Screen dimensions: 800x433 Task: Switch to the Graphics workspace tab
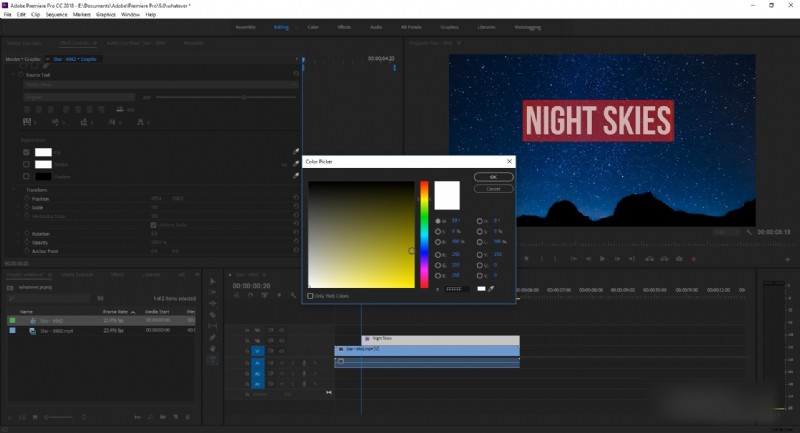449,27
